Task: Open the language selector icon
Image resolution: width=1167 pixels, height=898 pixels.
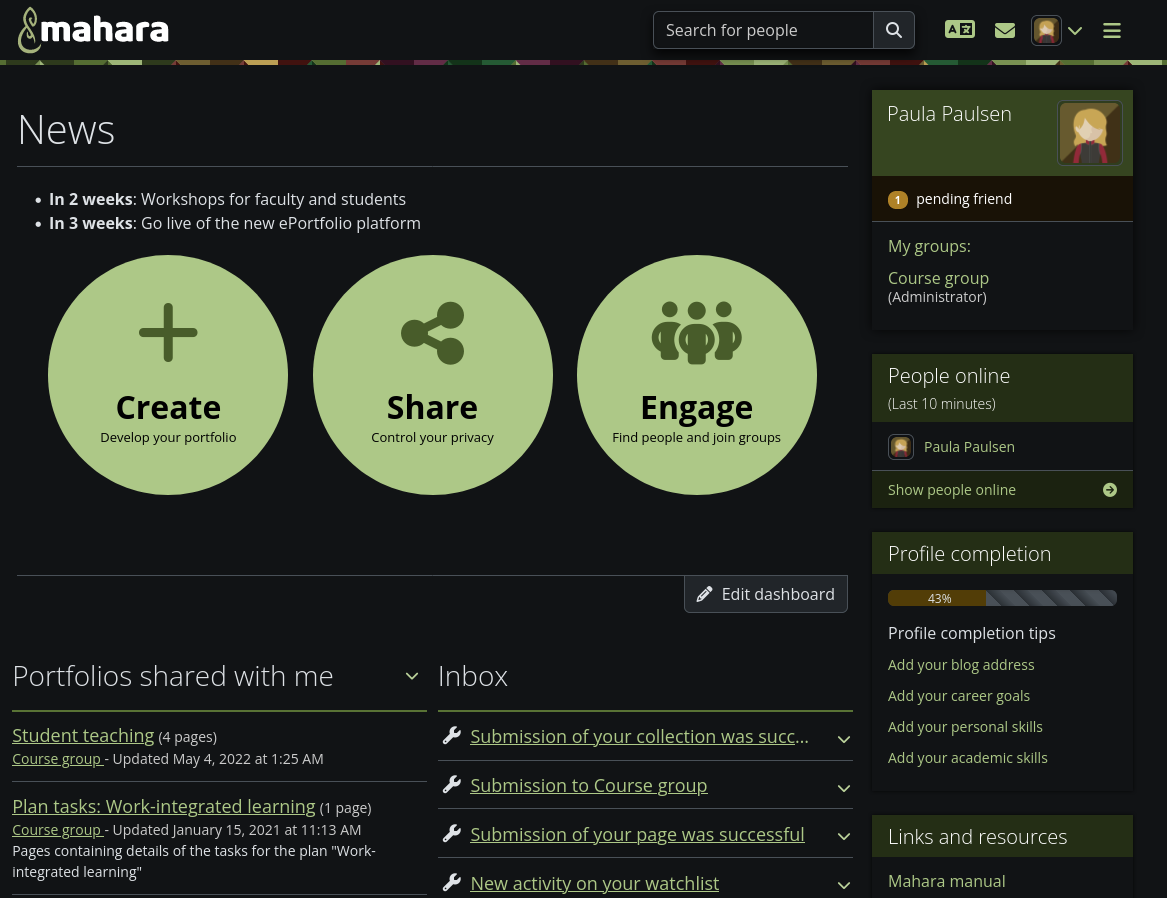Action: 959,30
